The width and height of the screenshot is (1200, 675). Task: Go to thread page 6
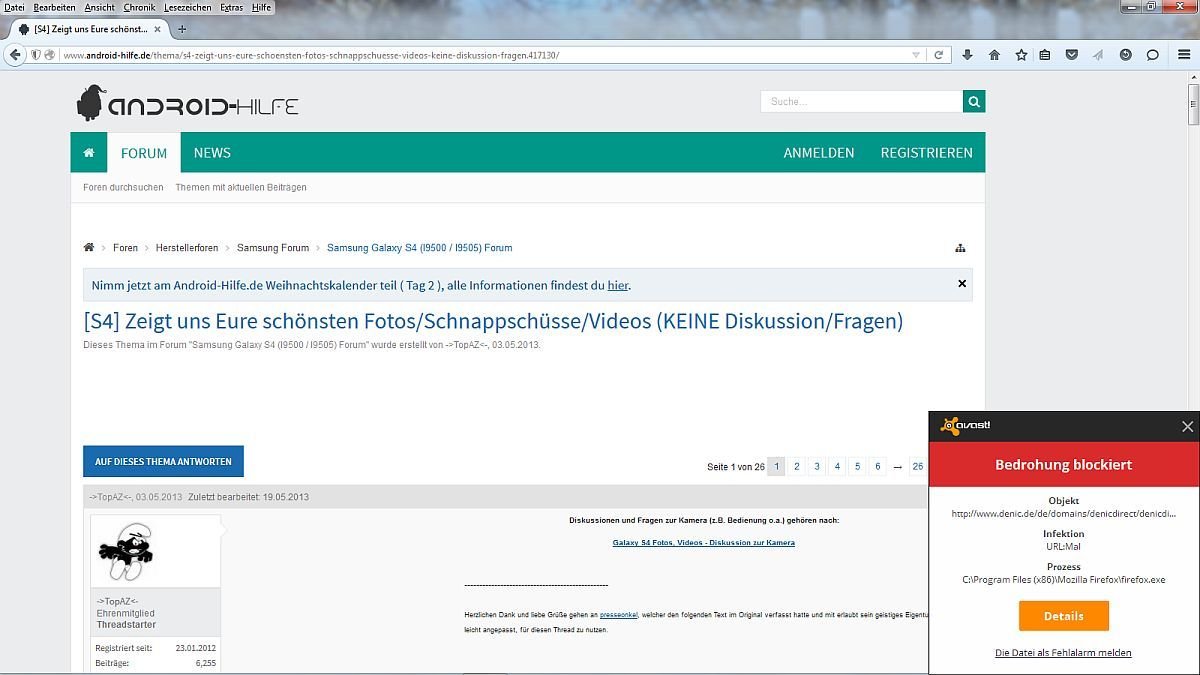(877, 466)
